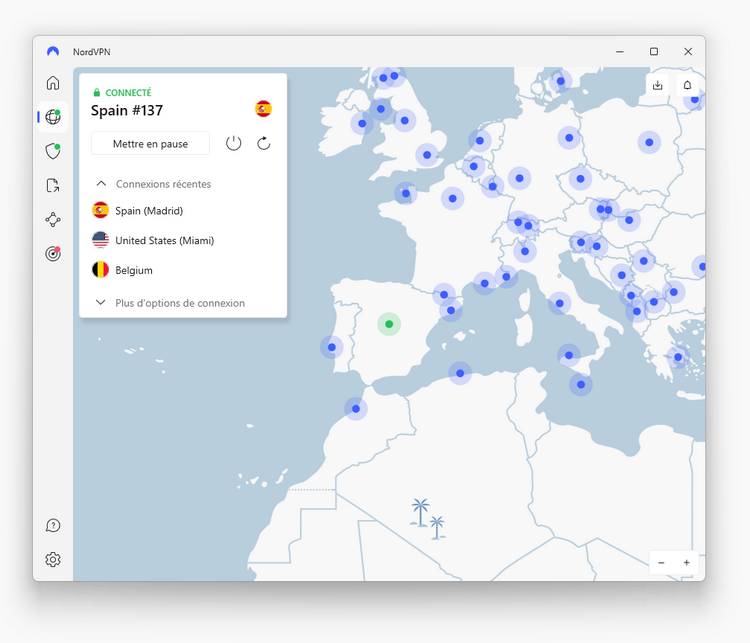Click the NordVPN logo in title bar
This screenshot has height=643, width=750.
click(x=53, y=51)
